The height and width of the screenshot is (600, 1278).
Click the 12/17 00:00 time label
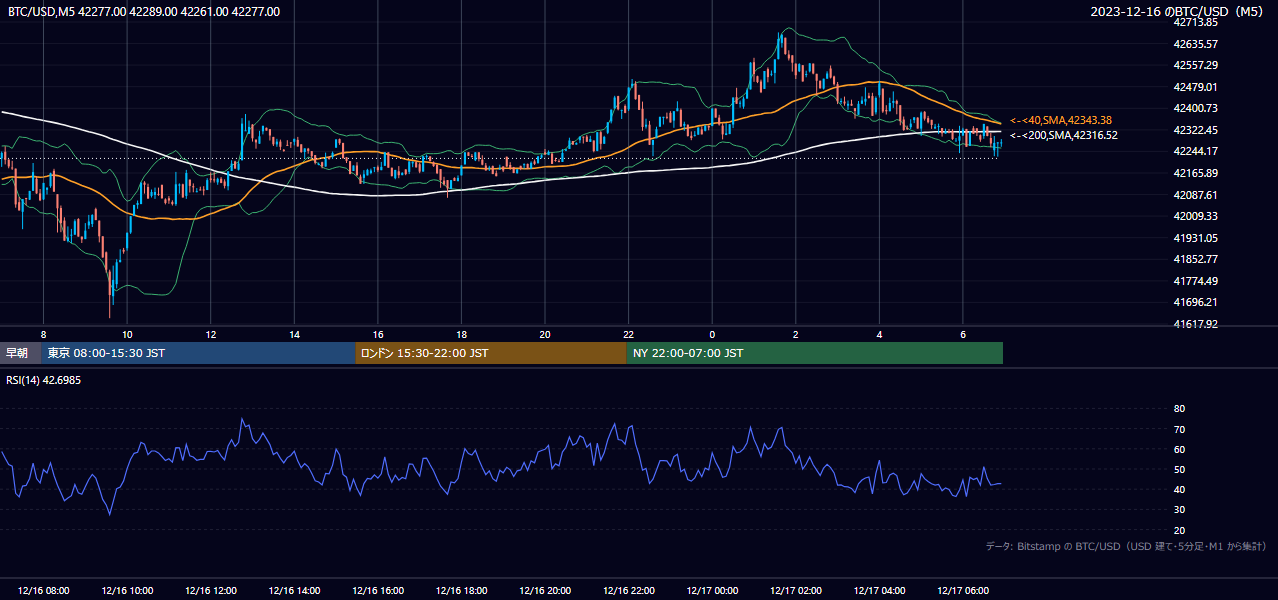[x=712, y=591]
